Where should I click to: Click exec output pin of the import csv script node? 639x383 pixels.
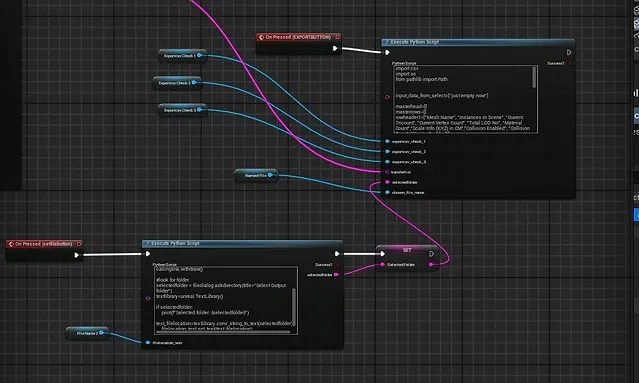[x=569, y=53]
